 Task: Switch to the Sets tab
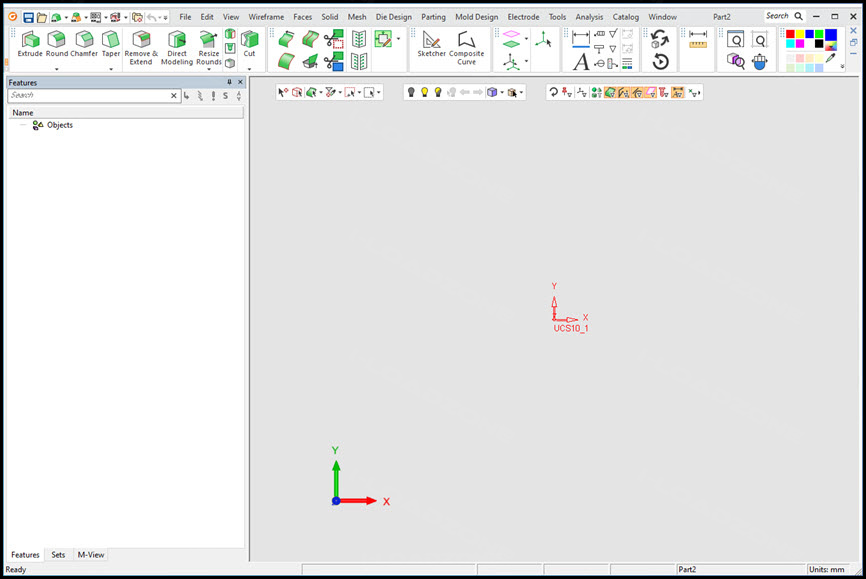pos(58,555)
